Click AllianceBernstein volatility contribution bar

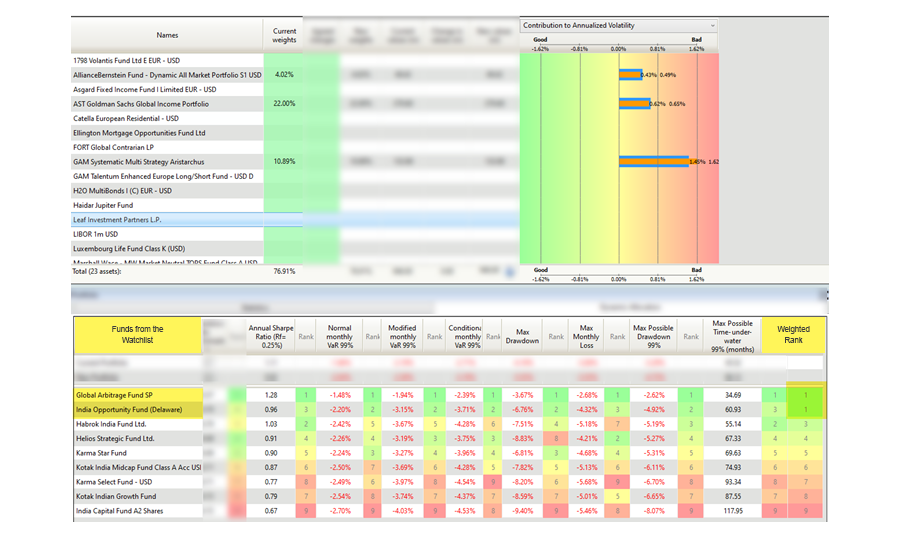point(630,75)
